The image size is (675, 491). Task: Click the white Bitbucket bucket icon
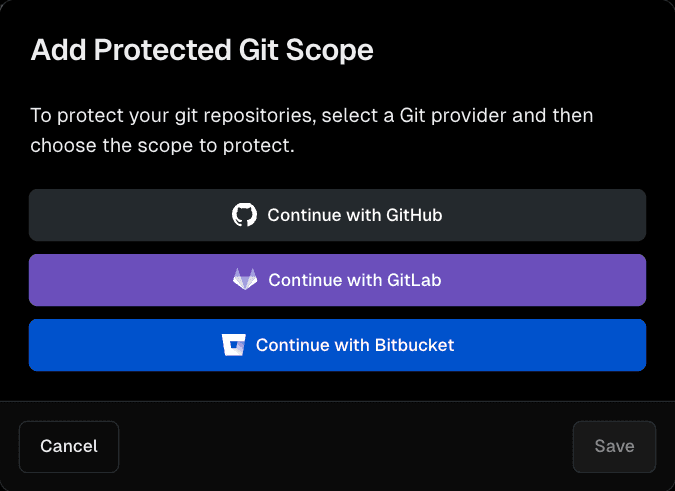233,345
